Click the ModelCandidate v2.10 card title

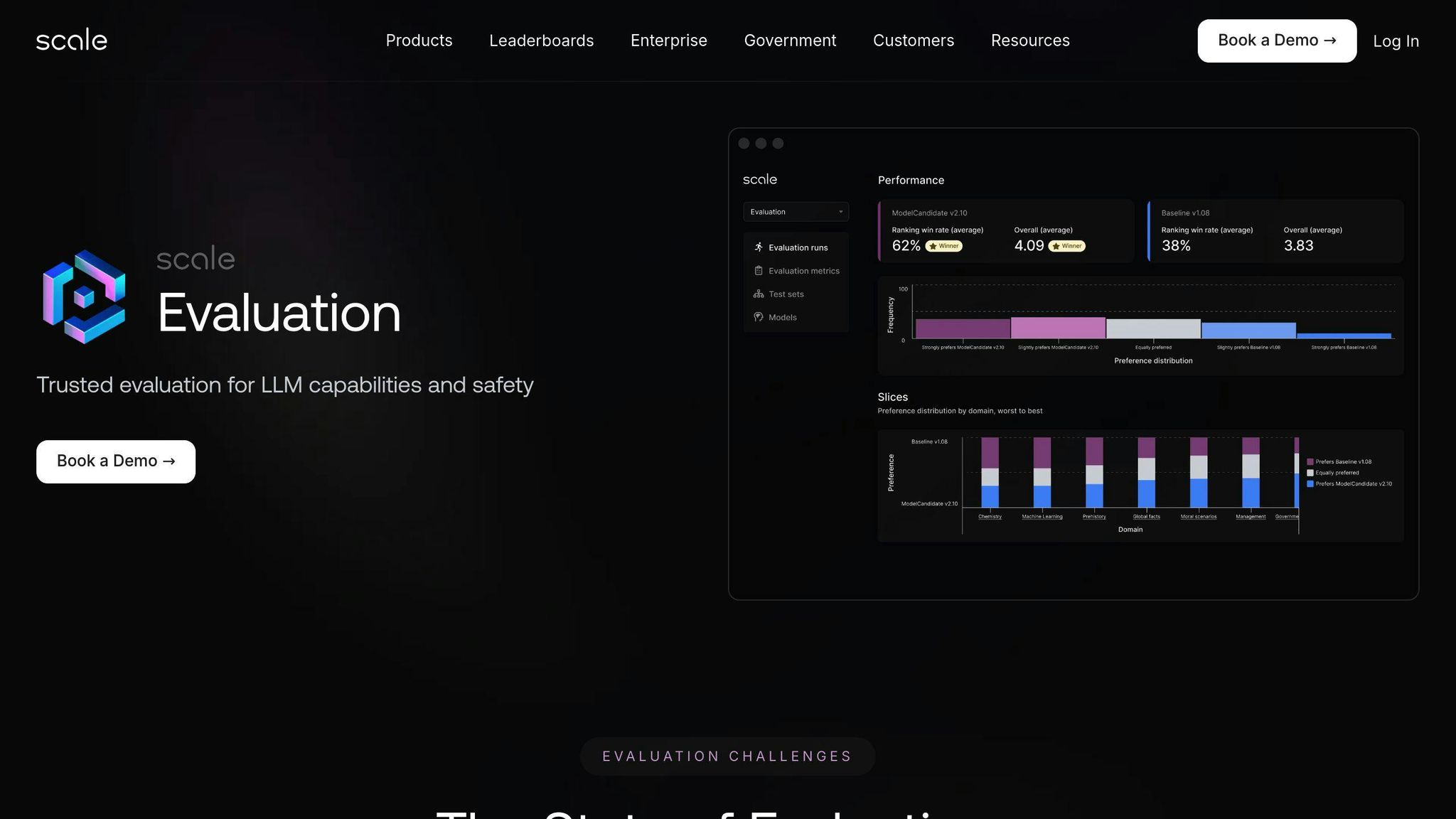click(x=929, y=213)
